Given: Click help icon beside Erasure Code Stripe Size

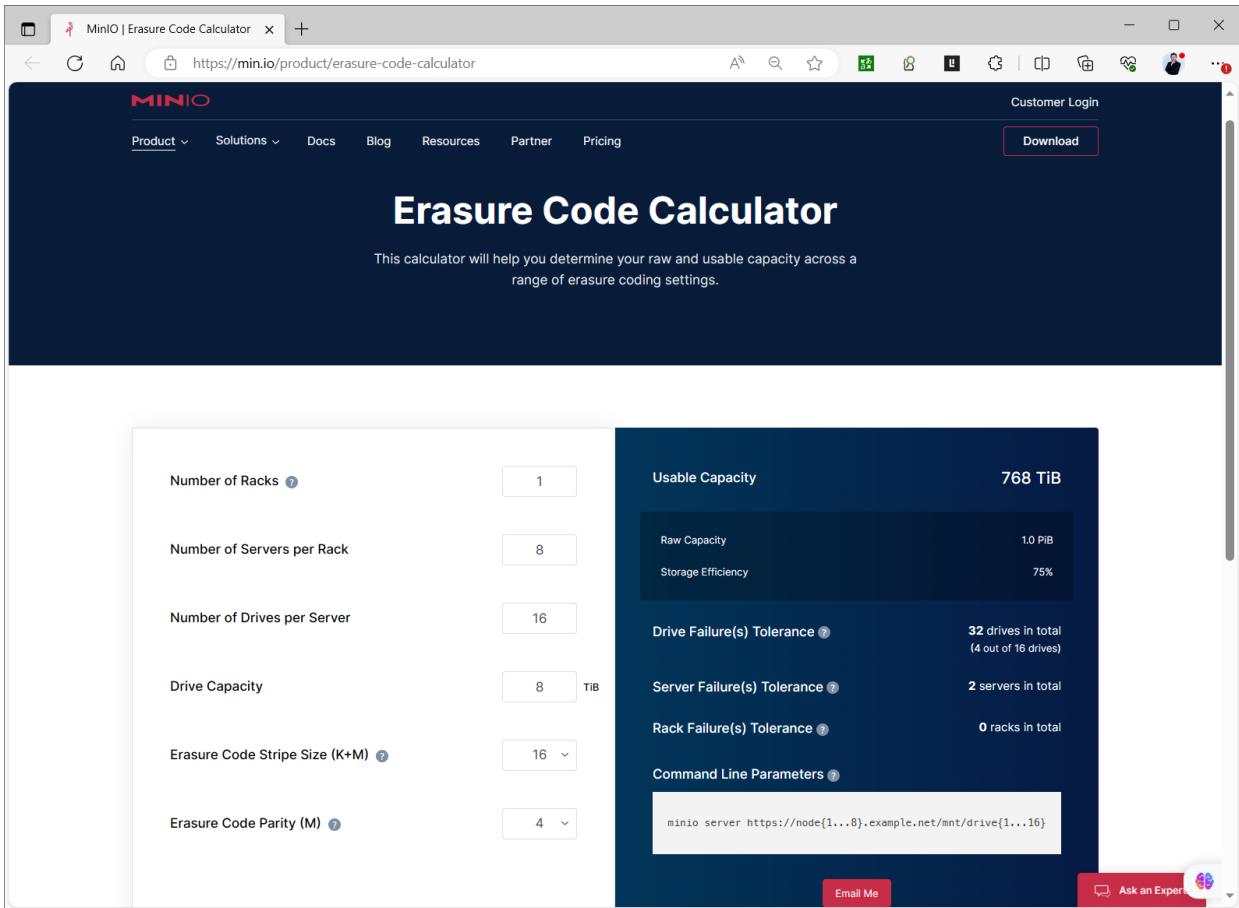Looking at the screenshot, I should (382, 755).
